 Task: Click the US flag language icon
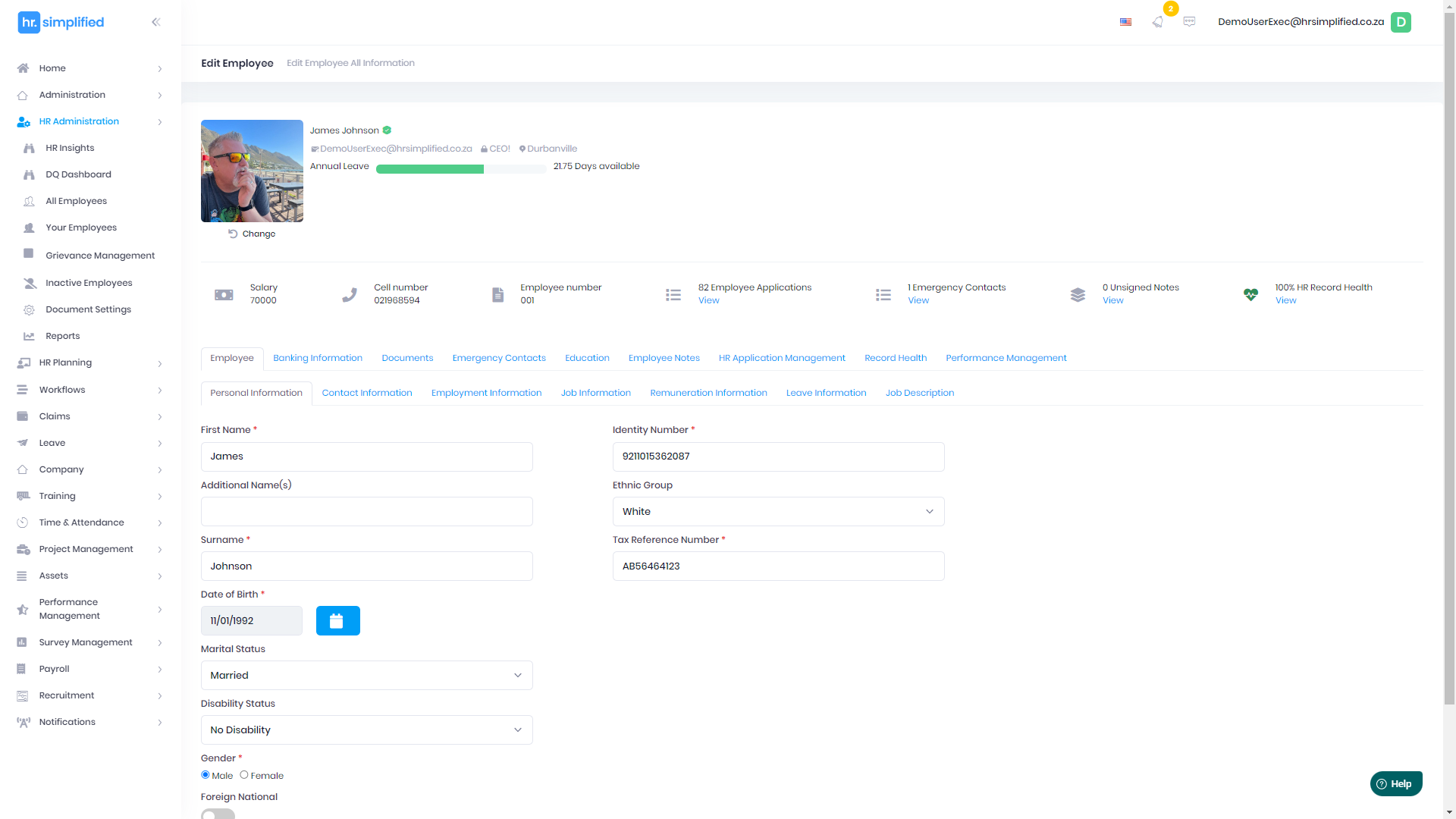1125,22
